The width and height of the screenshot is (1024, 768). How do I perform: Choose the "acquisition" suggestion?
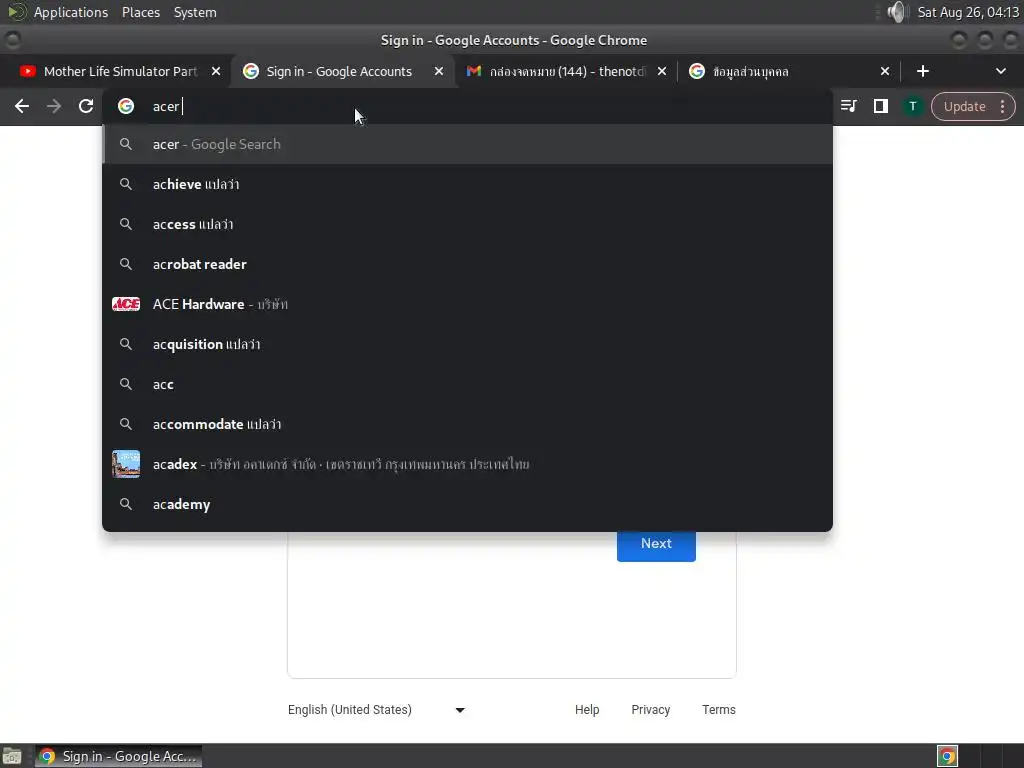[x=468, y=344]
